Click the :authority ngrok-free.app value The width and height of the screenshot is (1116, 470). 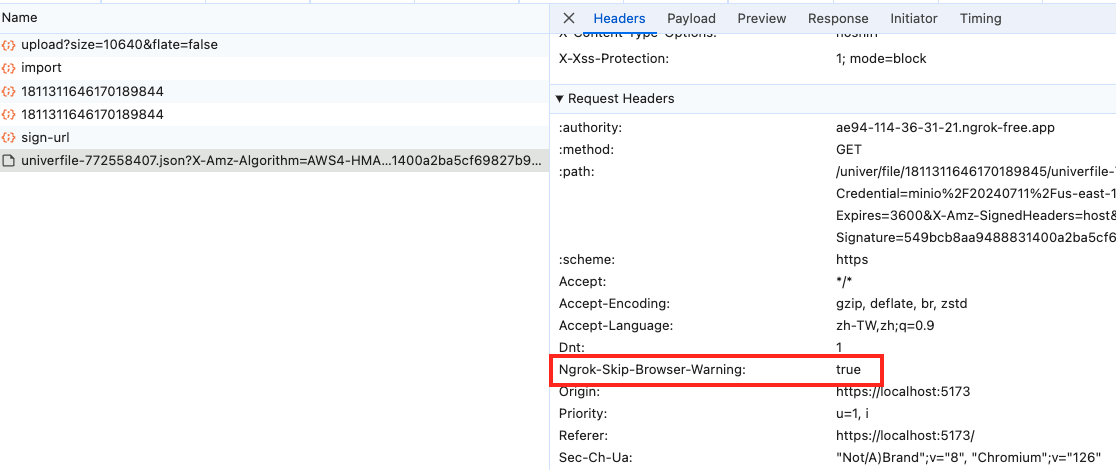pos(944,128)
